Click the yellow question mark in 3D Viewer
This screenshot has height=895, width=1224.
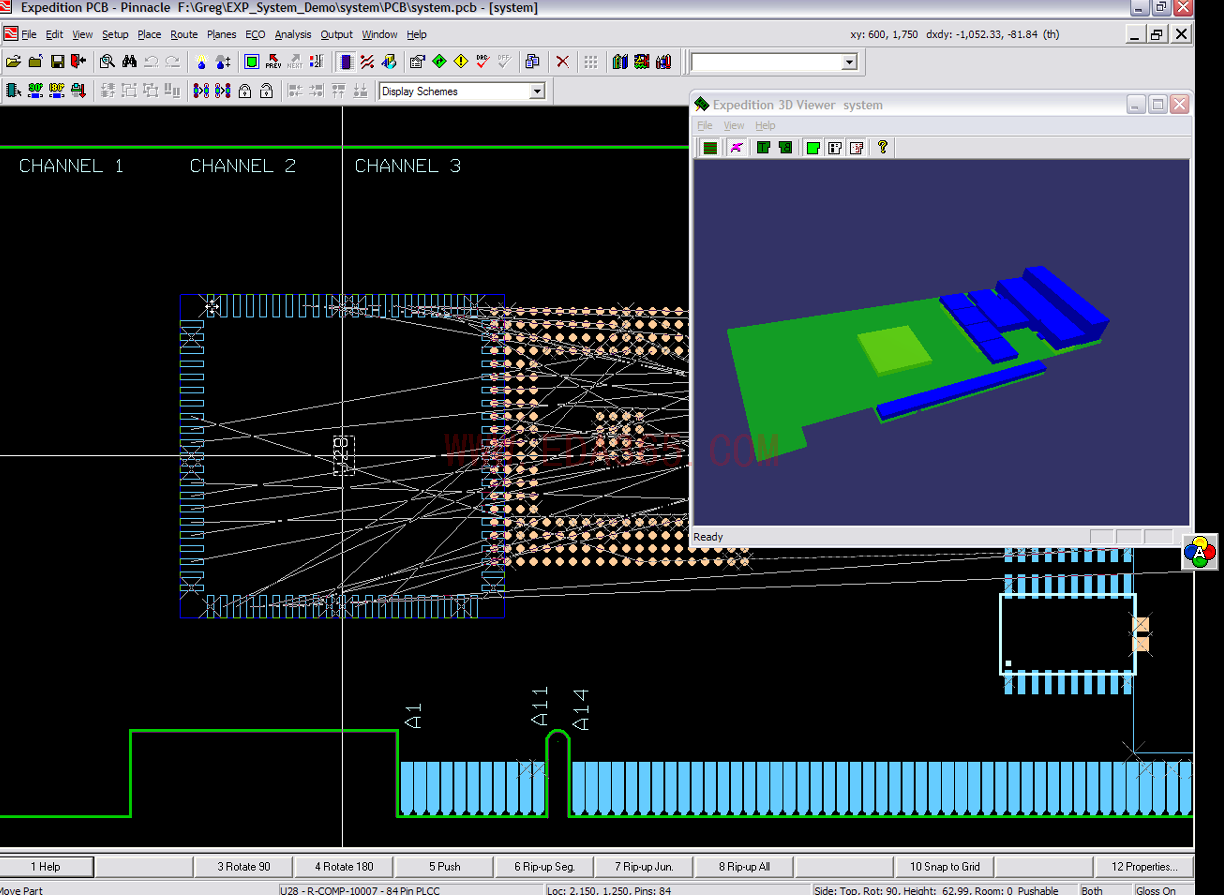pyautogui.click(x=882, y=147)
